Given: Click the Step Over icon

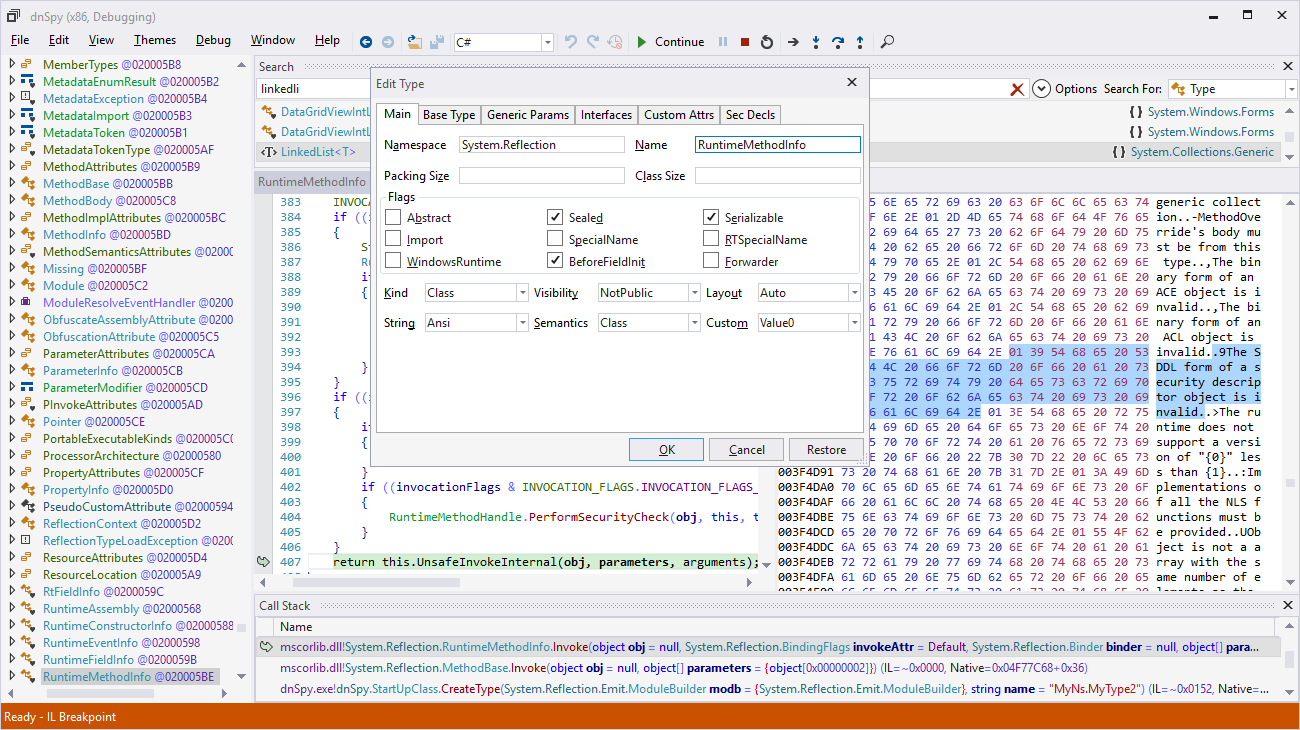Looking at the screenshot, I should click(838, 42).
